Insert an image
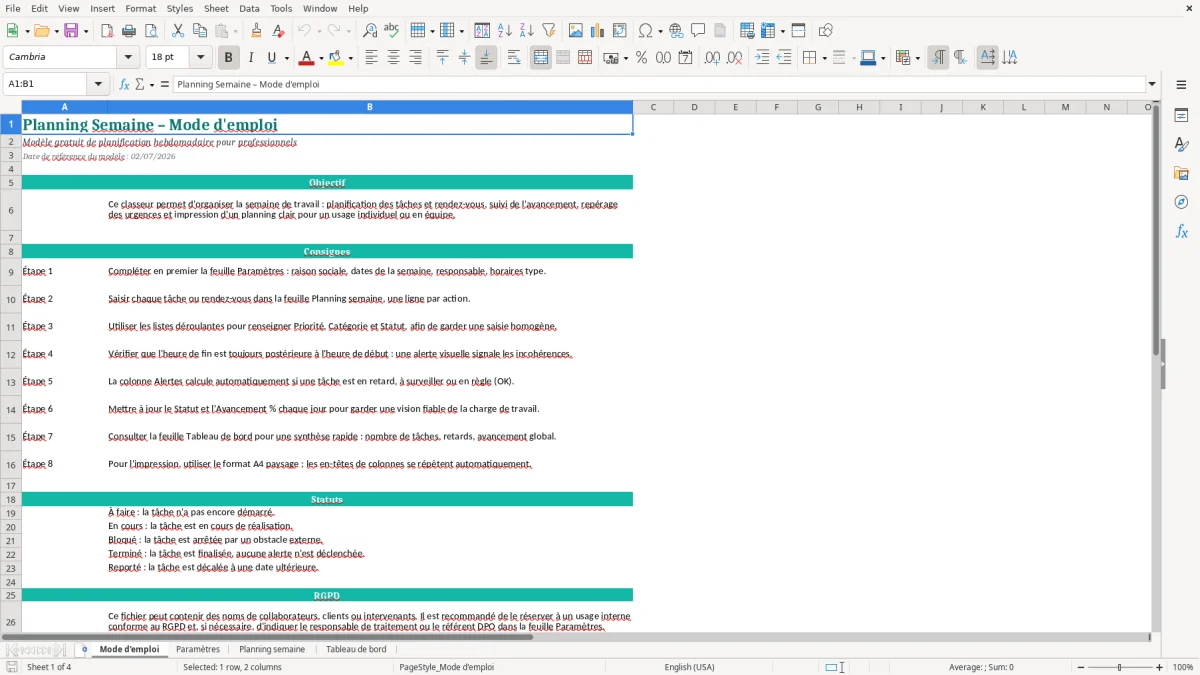The width and height of the screenshot is (1200, 675). tap(575, 30)
